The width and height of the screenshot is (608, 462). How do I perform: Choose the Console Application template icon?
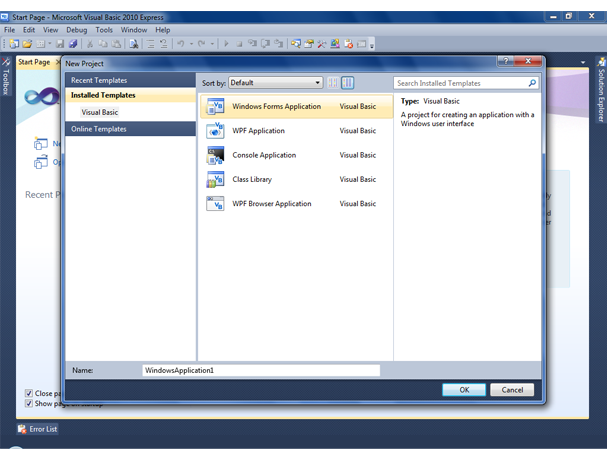tap(215, 155)
